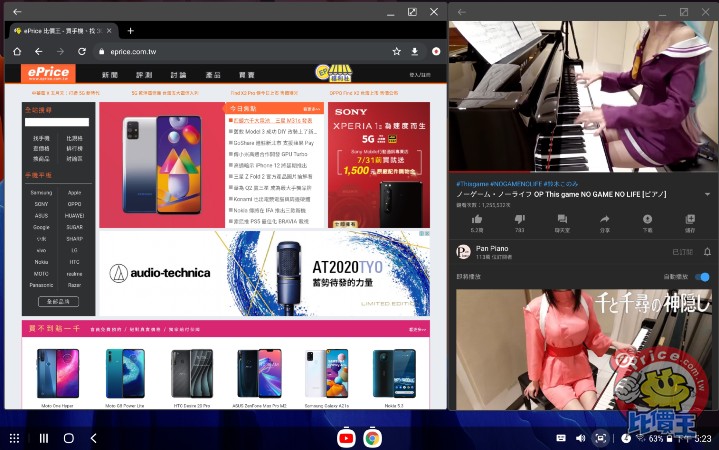
Task: Close the ePrice tab
Action: (x=109, y=31)
